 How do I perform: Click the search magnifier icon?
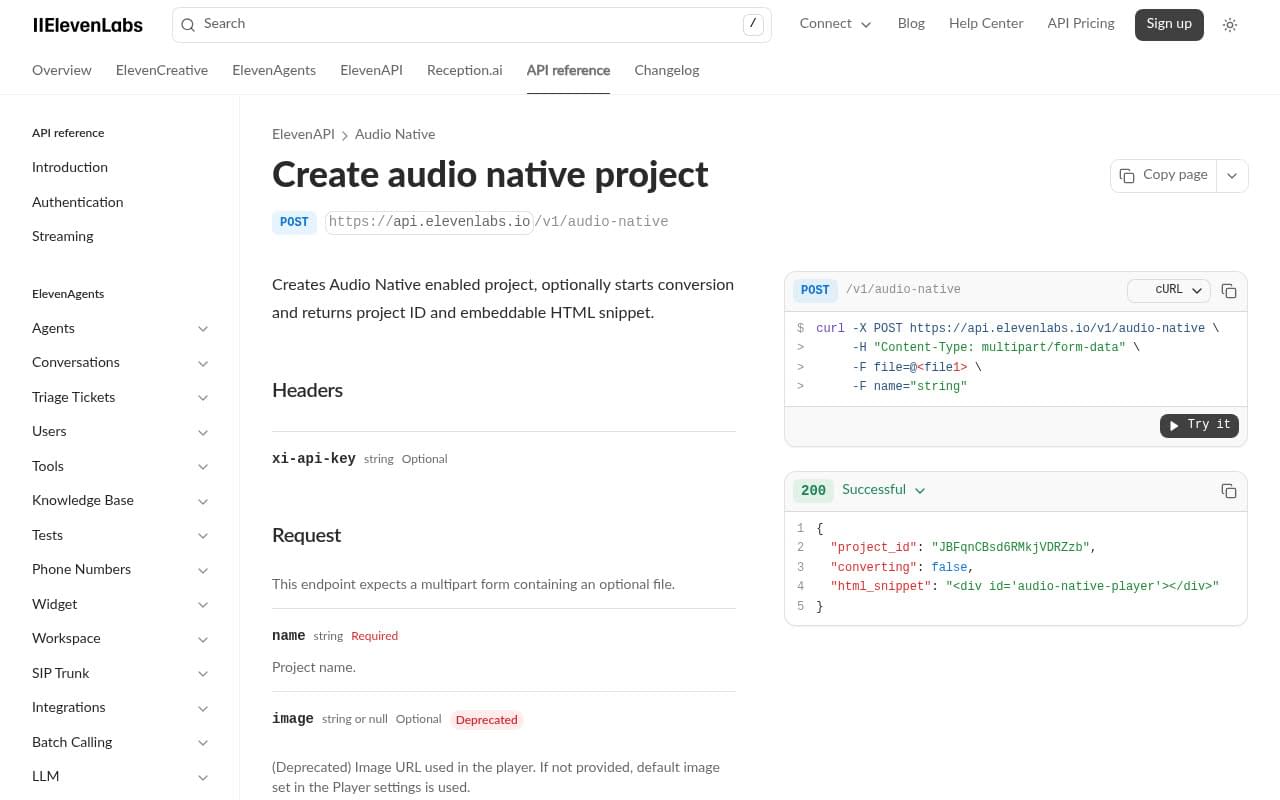pos(188,25)
